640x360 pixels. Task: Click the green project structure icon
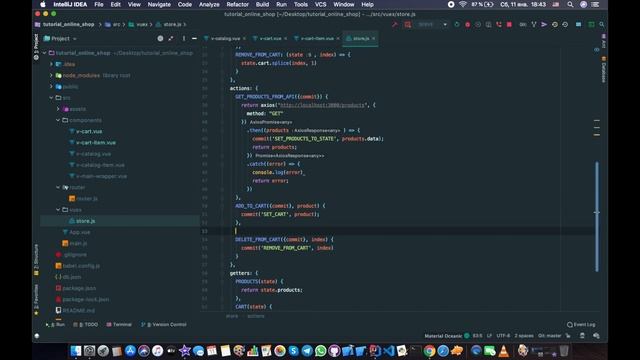tap(591, 24)
